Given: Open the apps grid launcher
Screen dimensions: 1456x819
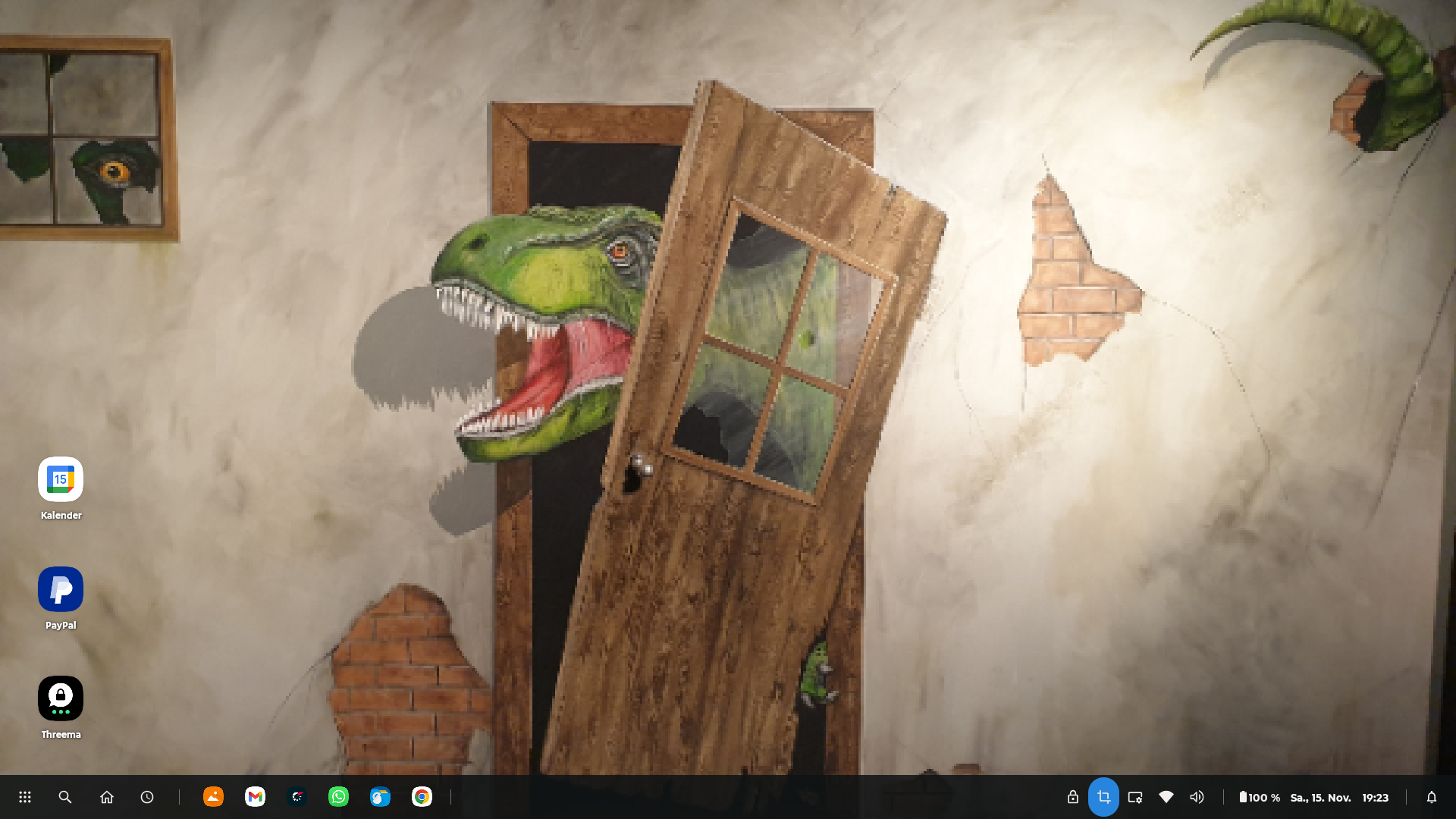Looking at the screenshot, I should 25,797.
